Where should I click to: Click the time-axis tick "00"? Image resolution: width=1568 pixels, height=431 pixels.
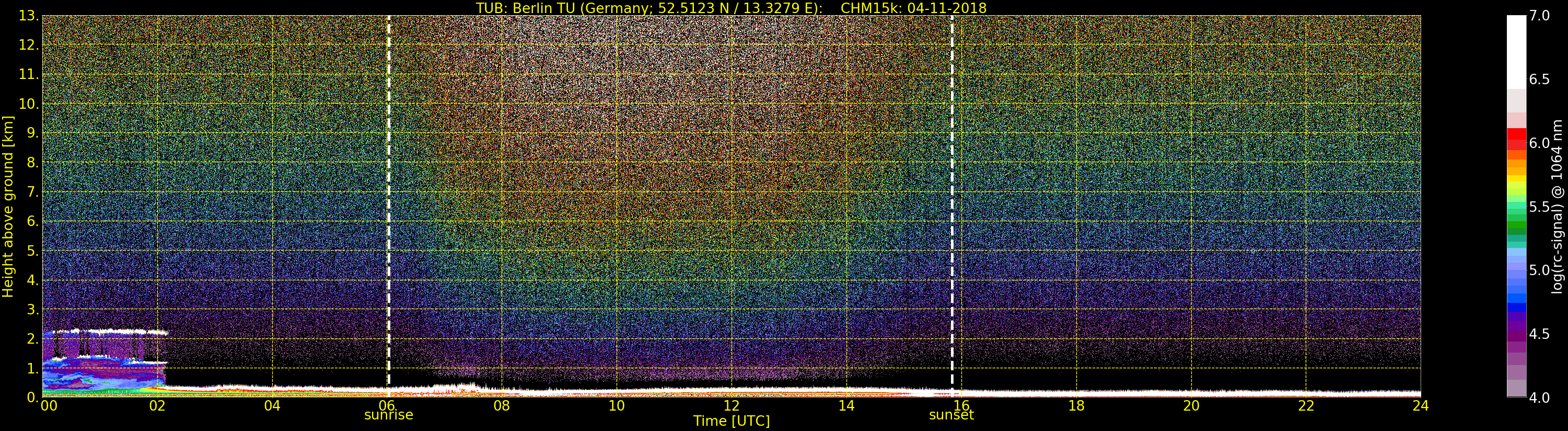click(49, 405)
